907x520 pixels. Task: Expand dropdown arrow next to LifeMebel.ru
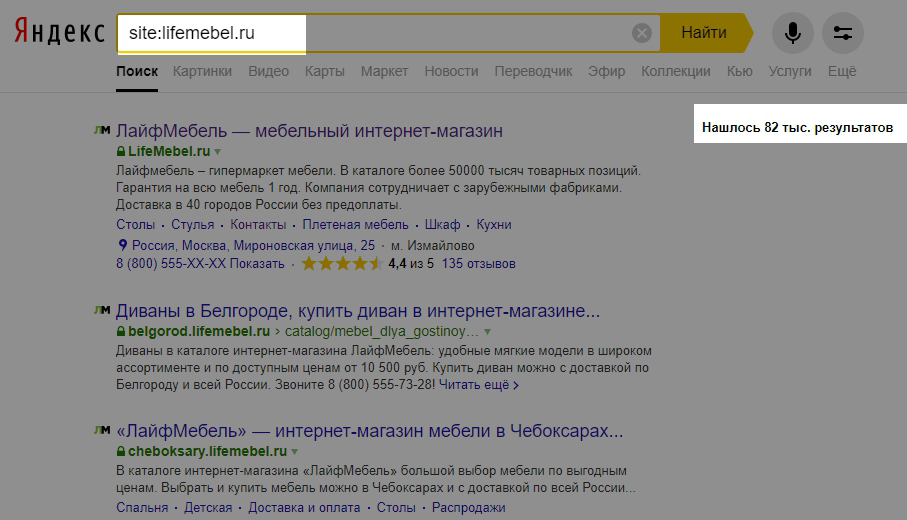coord(217,152)
